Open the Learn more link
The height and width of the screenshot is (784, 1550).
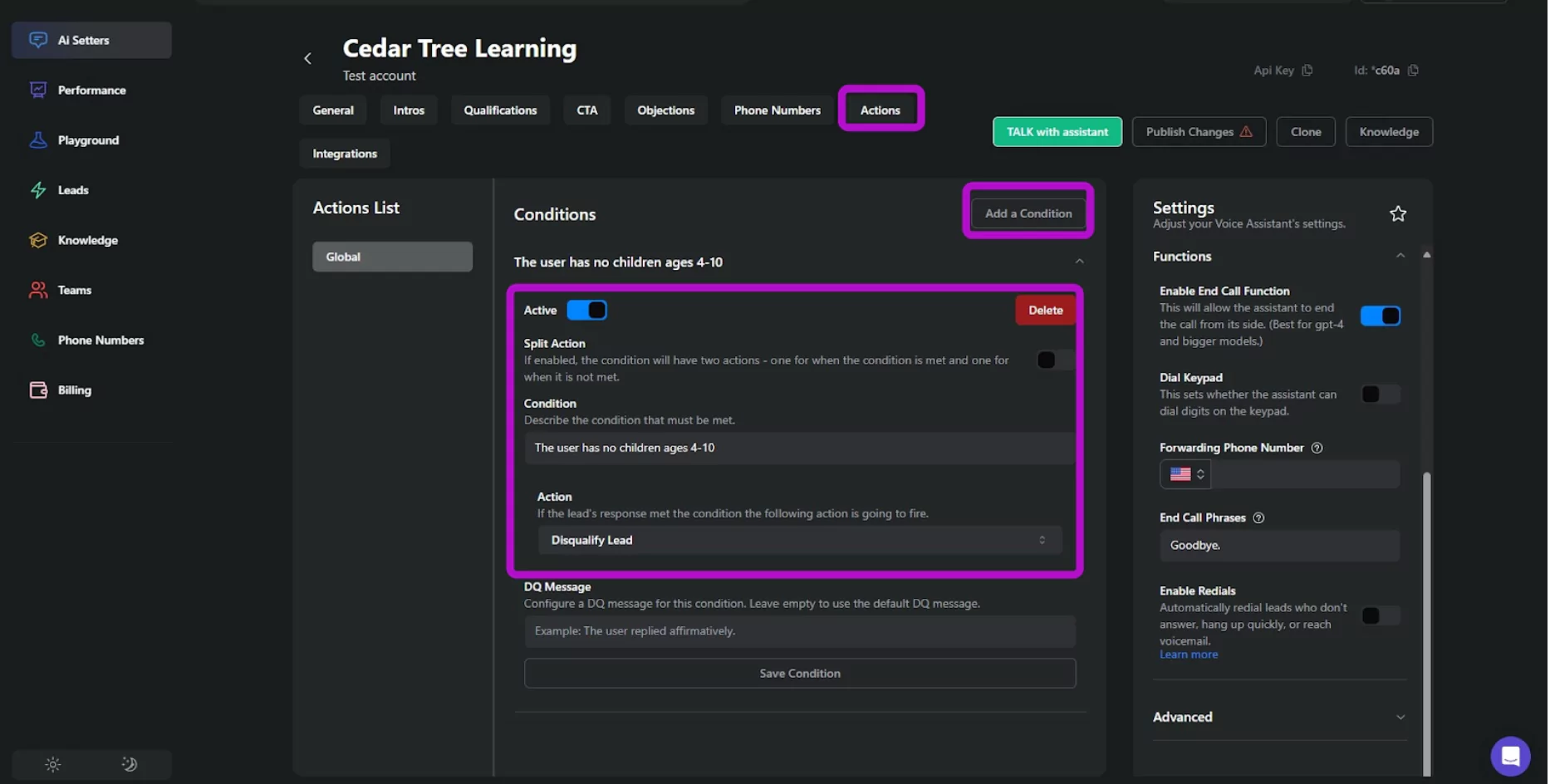(1189, 654)
